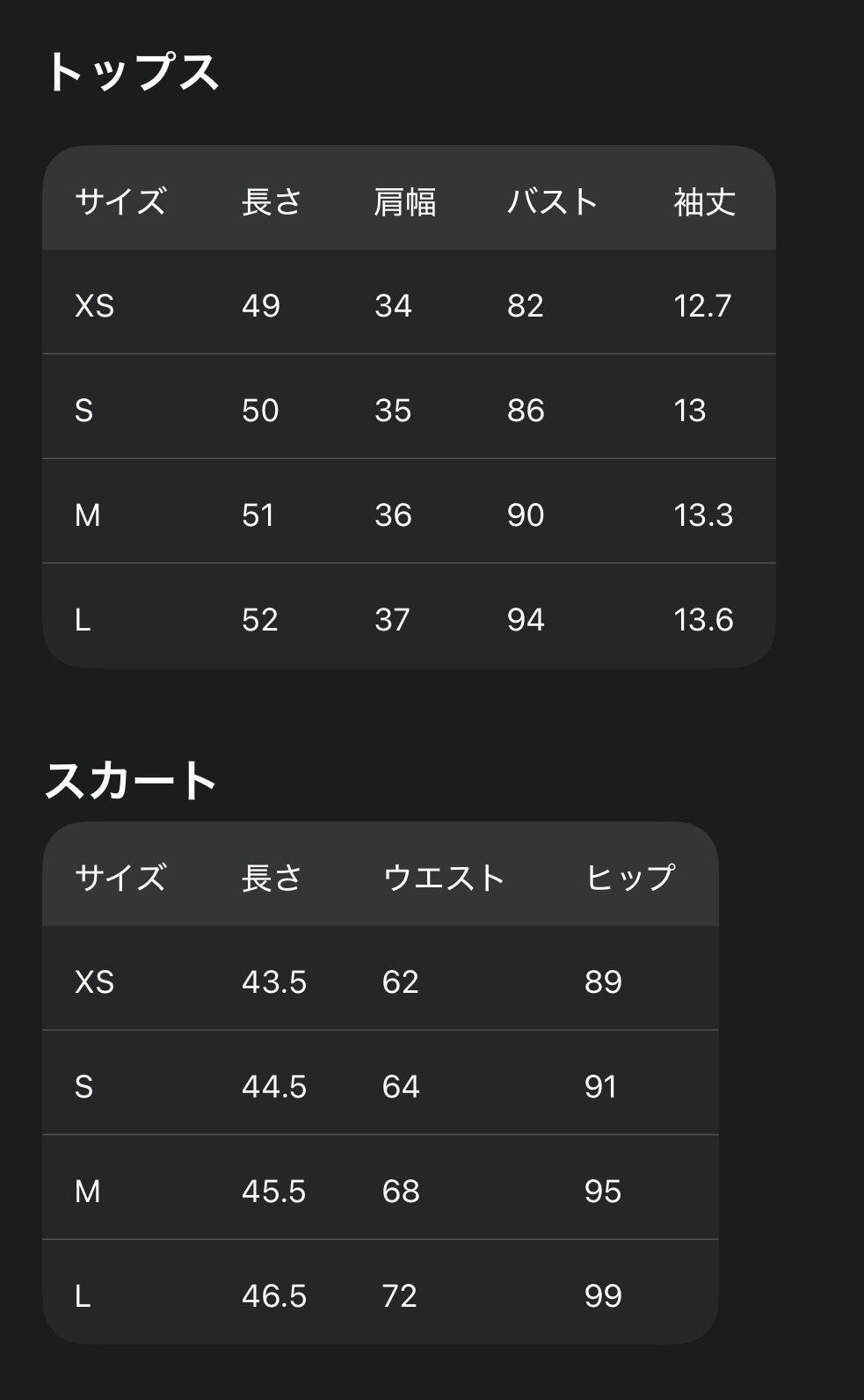The image size is (864, 1400).
Task: Click the ヒップ column header
Action: point(630,878)
